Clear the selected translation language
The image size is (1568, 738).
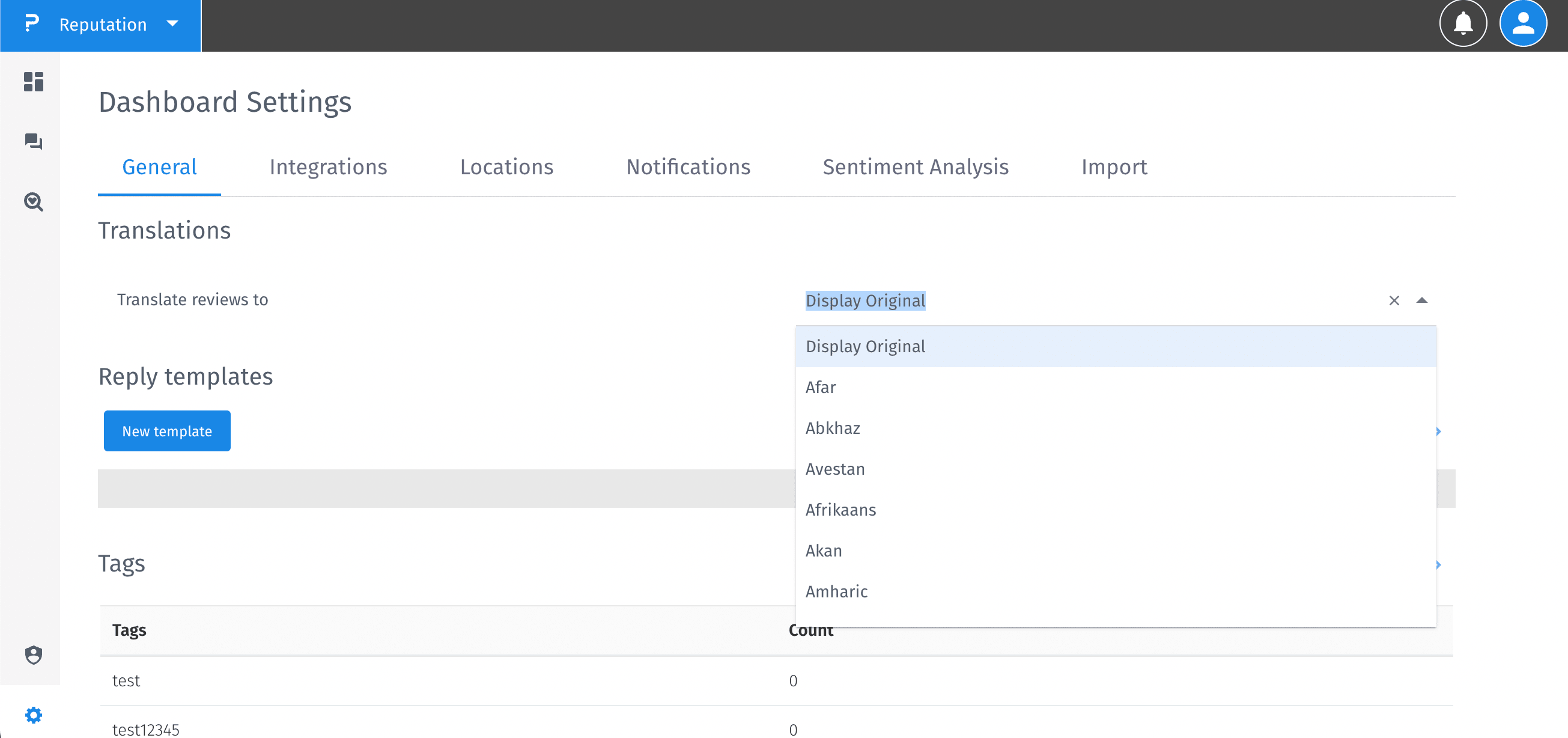[x=1394, y=300]
